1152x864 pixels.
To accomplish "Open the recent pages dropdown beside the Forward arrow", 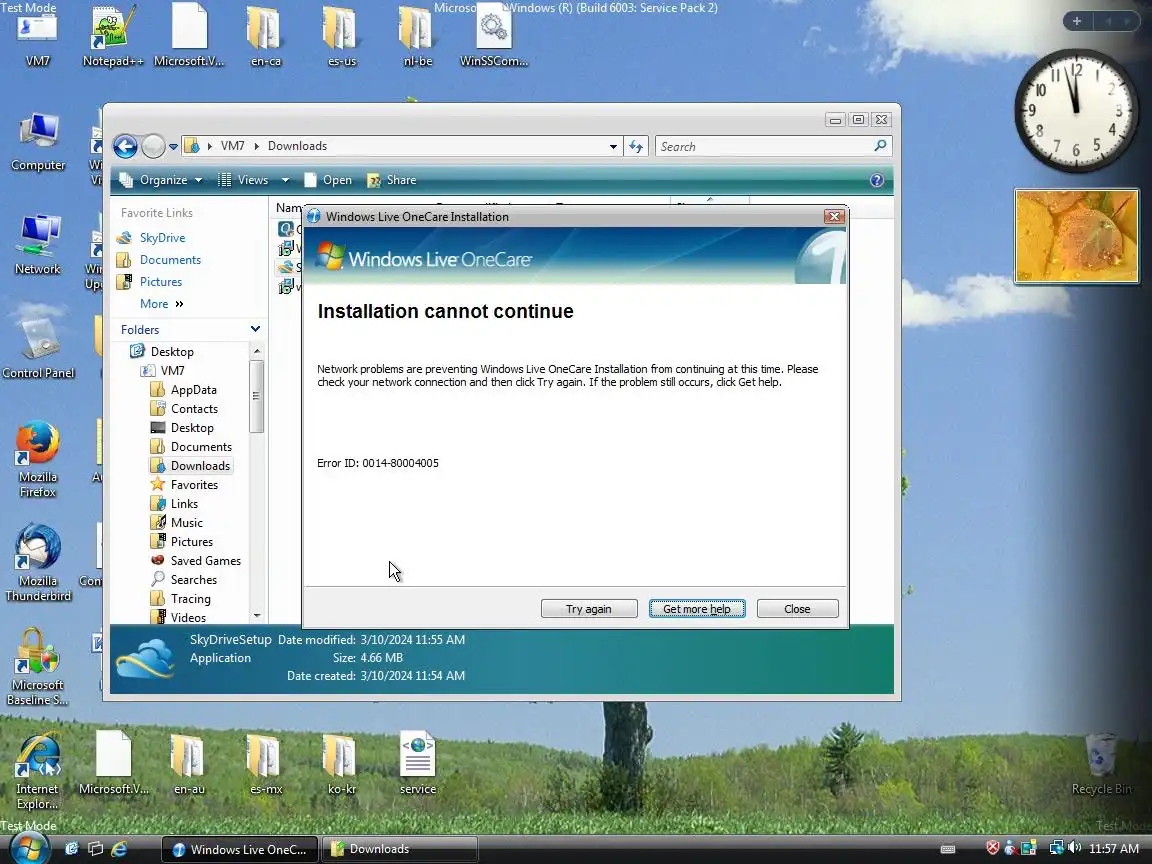I will click(x=173, y=146).
